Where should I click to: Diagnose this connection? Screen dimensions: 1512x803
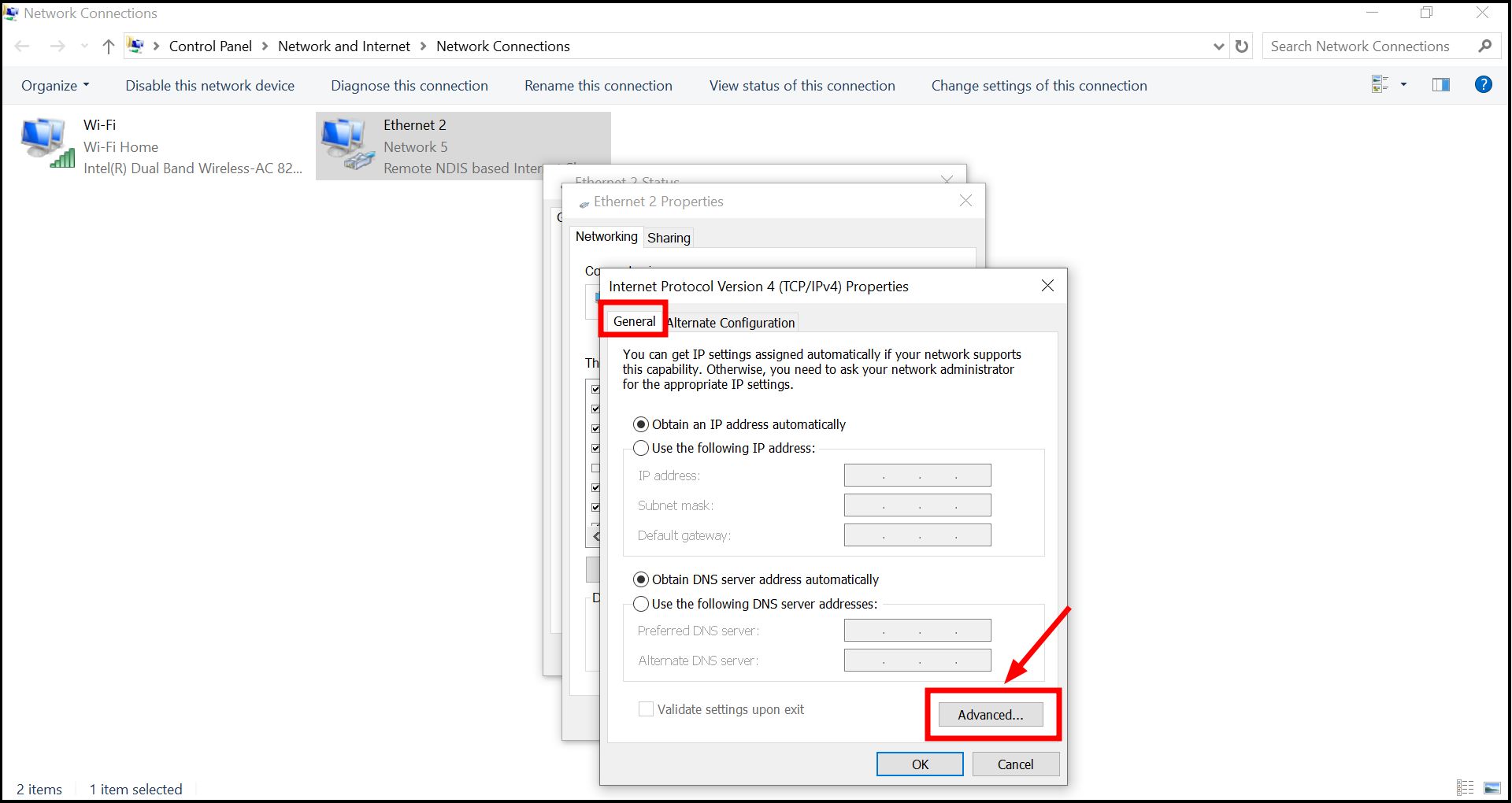pyautogui.click(x=409, y=86)
